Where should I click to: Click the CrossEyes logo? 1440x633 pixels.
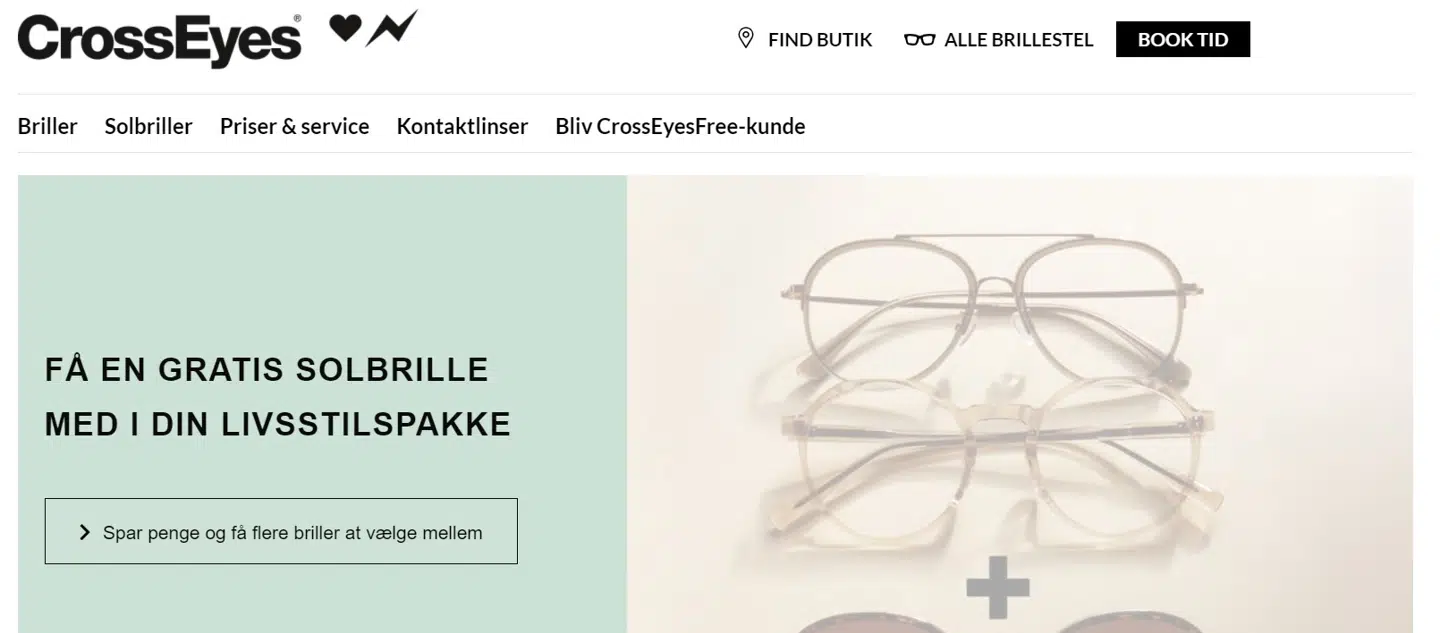click(x=160, y=37)
